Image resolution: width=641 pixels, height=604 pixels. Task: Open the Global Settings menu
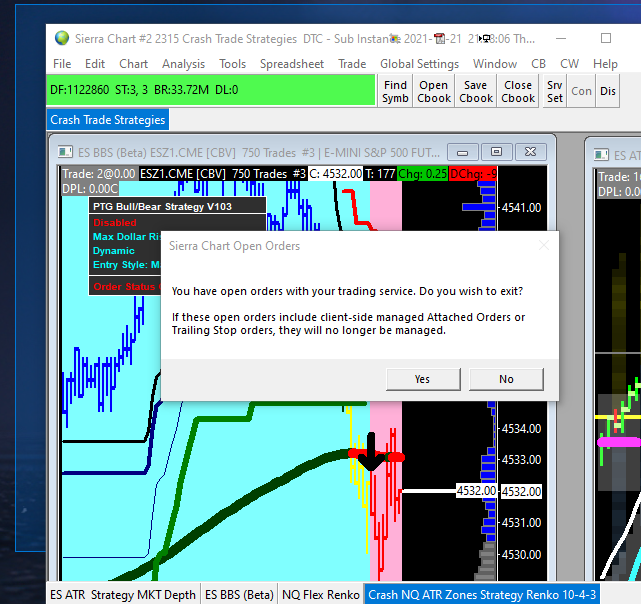coord(419,64)
